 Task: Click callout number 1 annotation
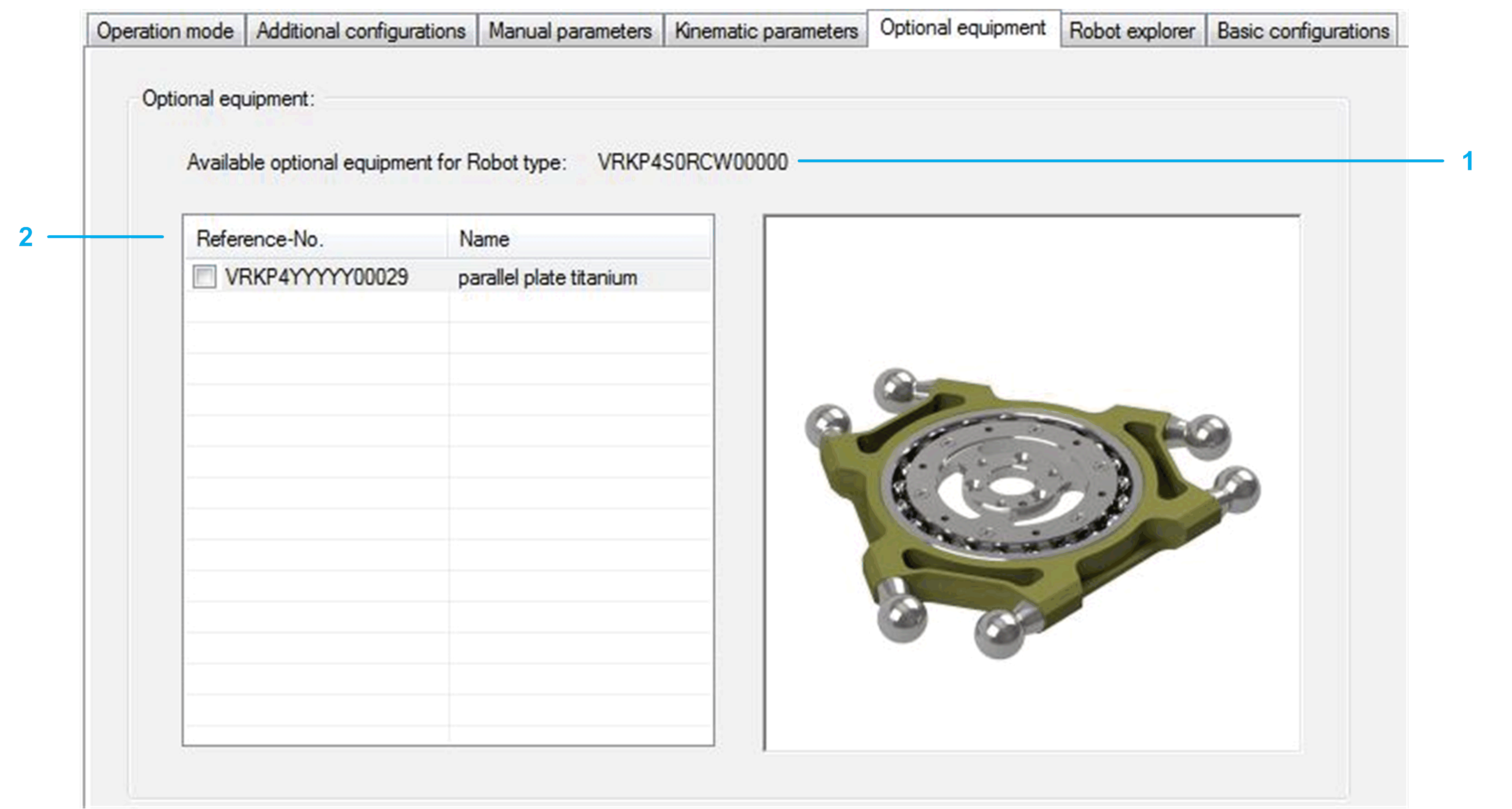click(x=1468, y=161)
